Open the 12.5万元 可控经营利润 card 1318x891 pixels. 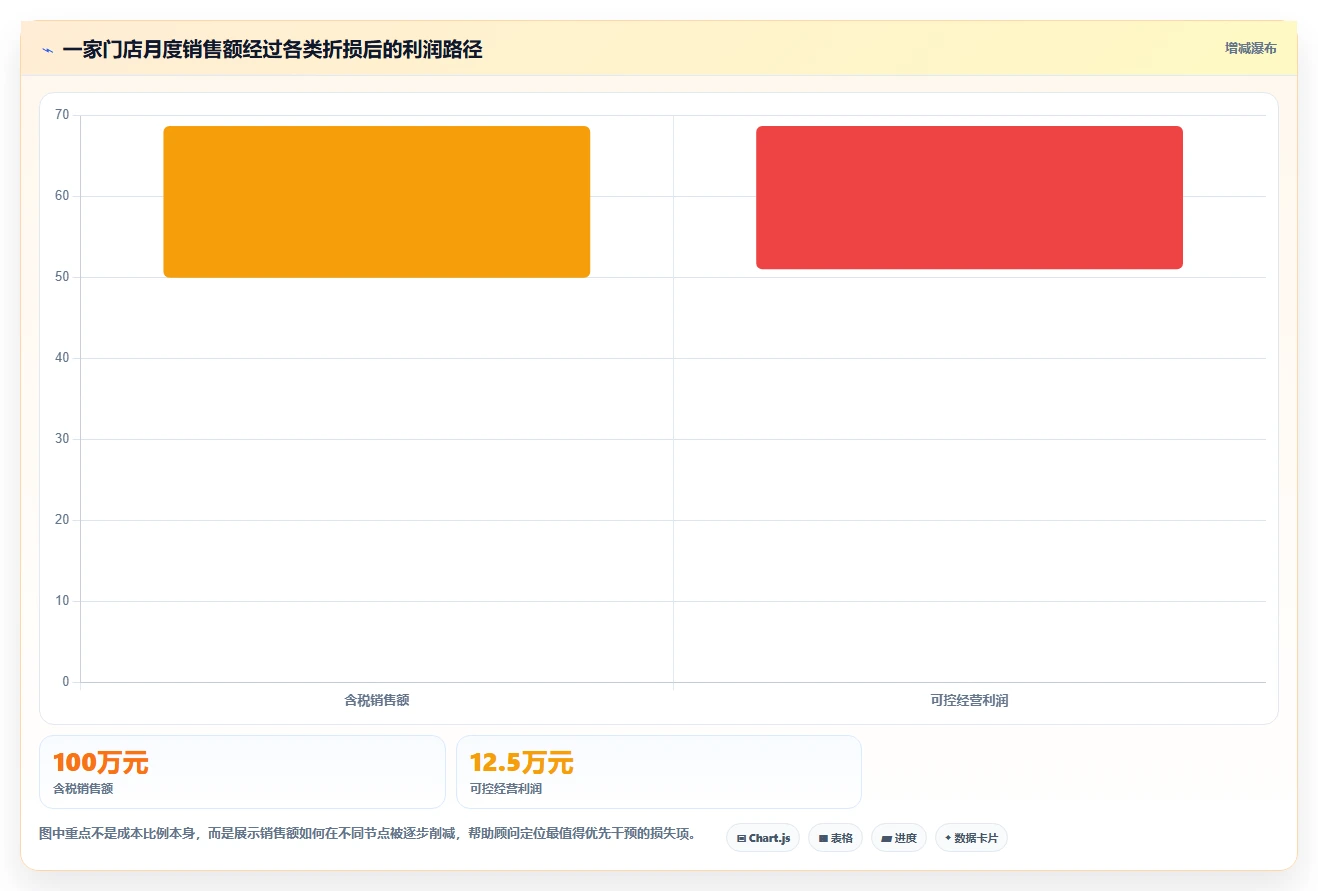[659, 772]
